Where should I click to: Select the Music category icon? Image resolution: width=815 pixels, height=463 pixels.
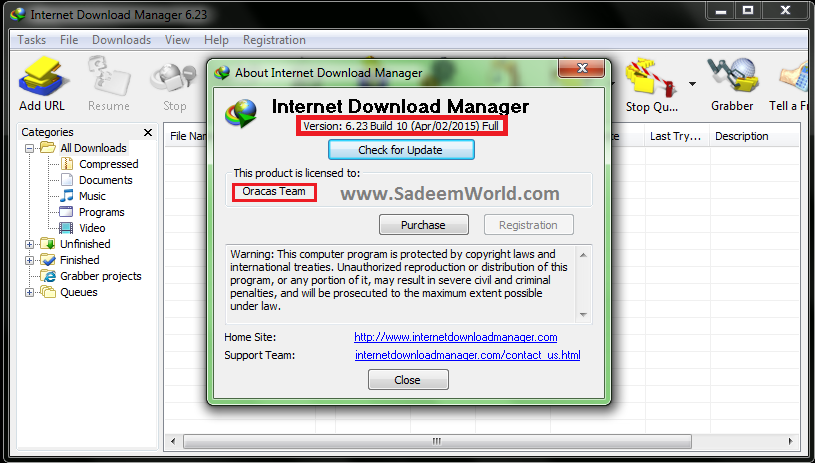pos(67,196)
